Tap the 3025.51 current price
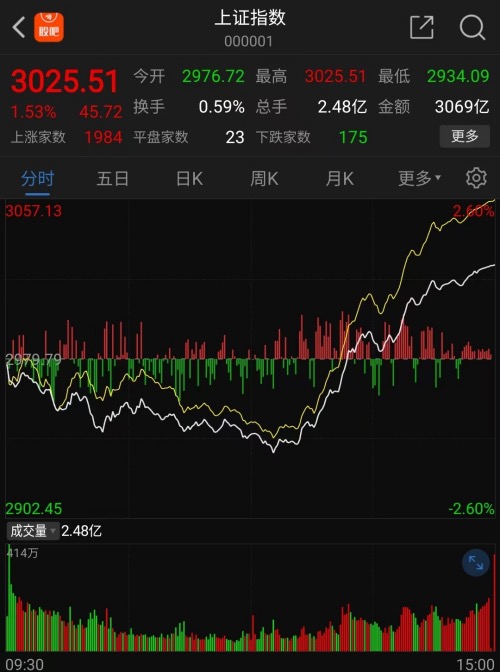The height and width of the screenshot is (672, 500). pyautogui.click(x=65, y=81)
